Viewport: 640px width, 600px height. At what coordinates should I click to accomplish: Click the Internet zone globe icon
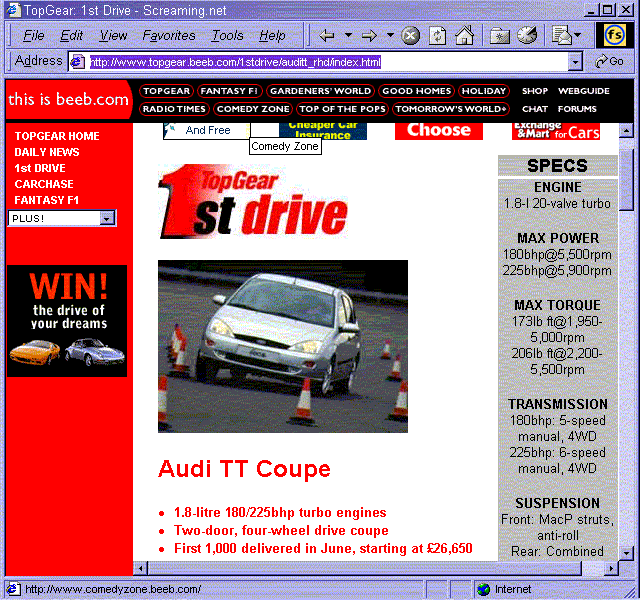483,589
